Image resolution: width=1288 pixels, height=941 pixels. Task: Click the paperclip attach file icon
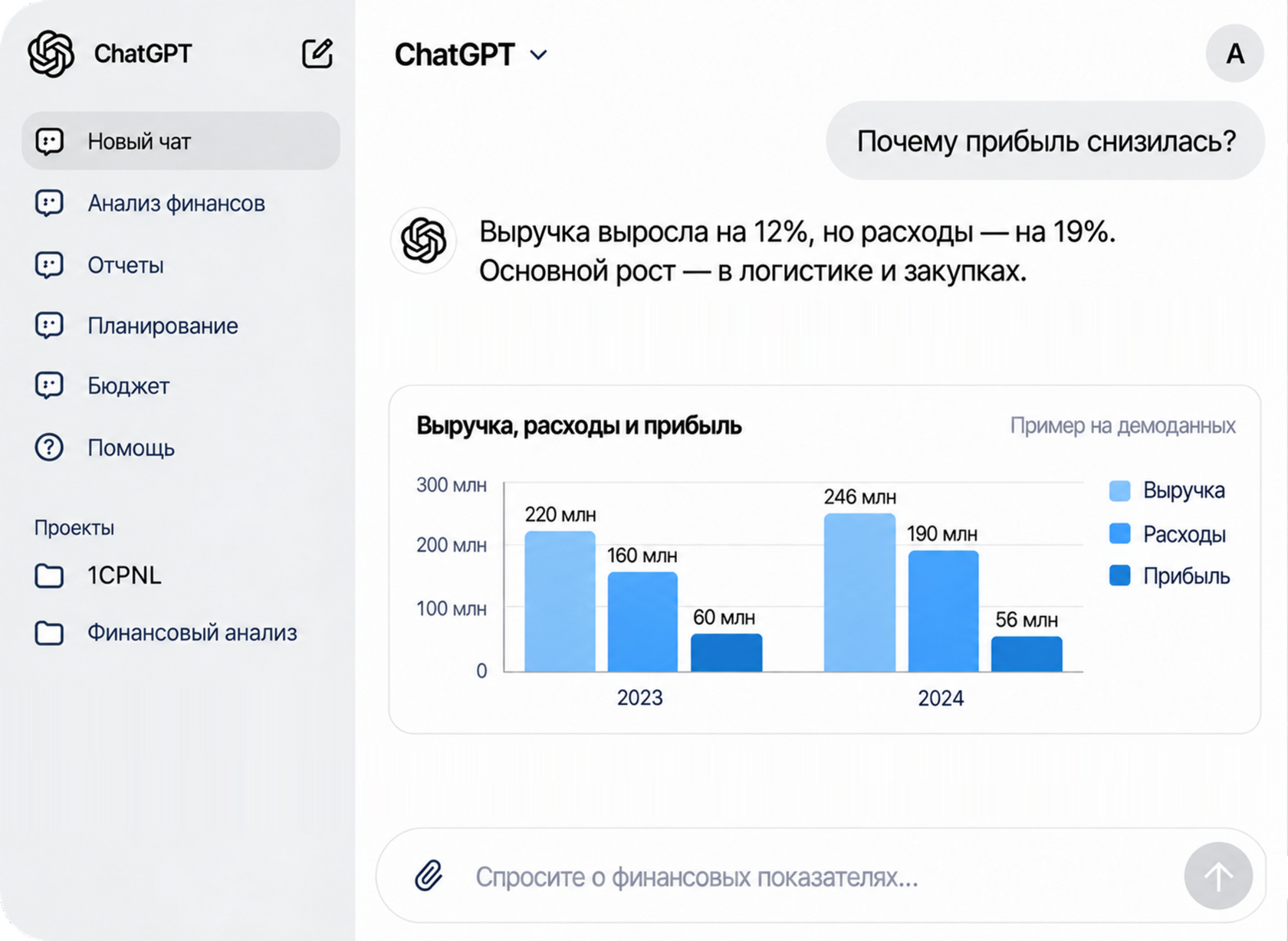pyautogui.click(x=429, y=875)
